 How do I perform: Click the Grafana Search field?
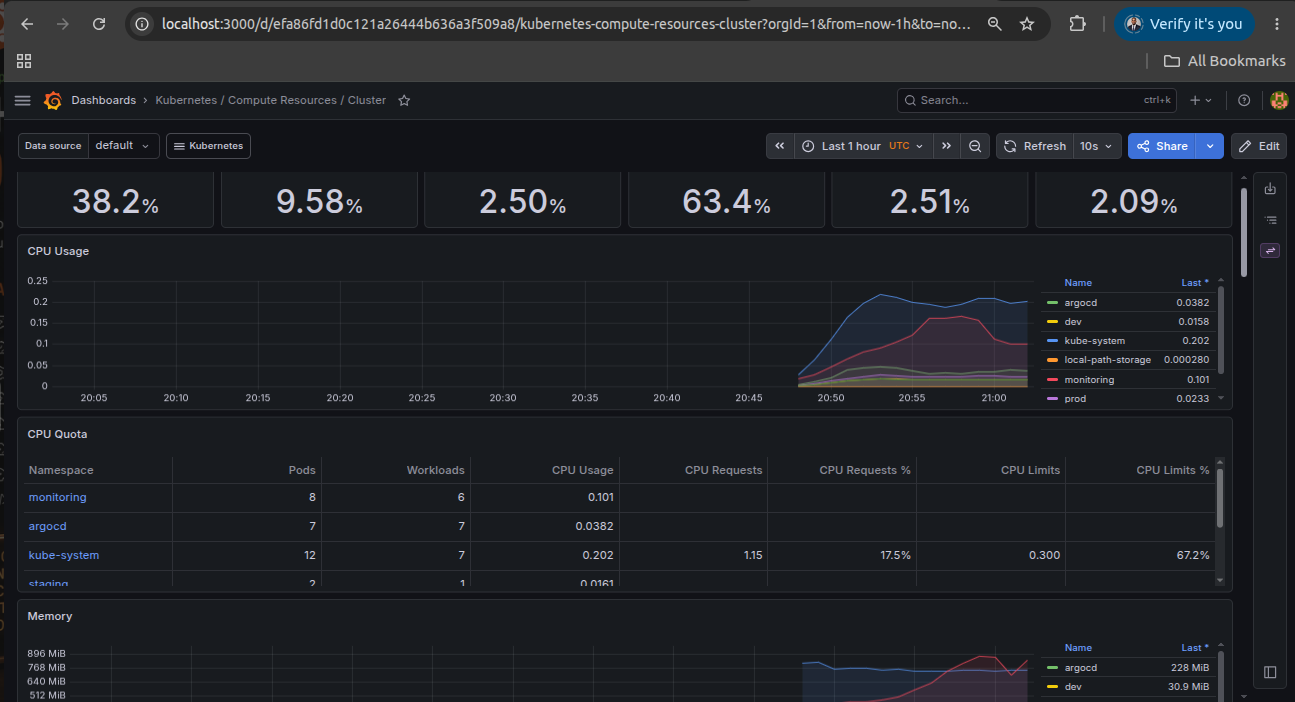coord(1038,100)
